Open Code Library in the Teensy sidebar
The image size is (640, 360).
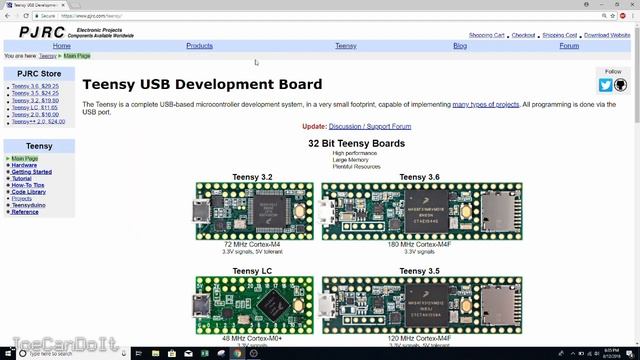28,192
